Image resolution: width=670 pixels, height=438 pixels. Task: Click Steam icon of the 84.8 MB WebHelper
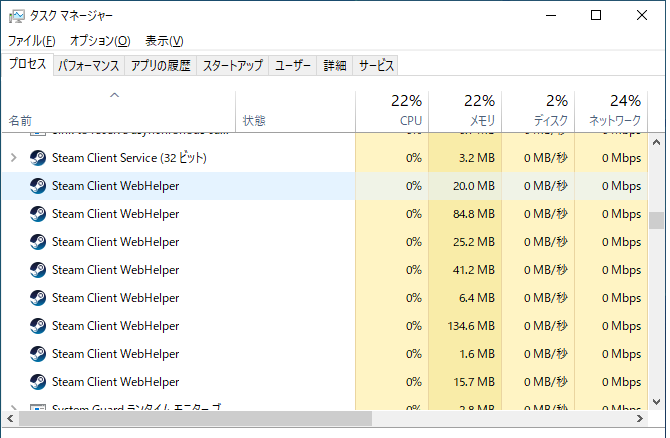pos(38,214)
